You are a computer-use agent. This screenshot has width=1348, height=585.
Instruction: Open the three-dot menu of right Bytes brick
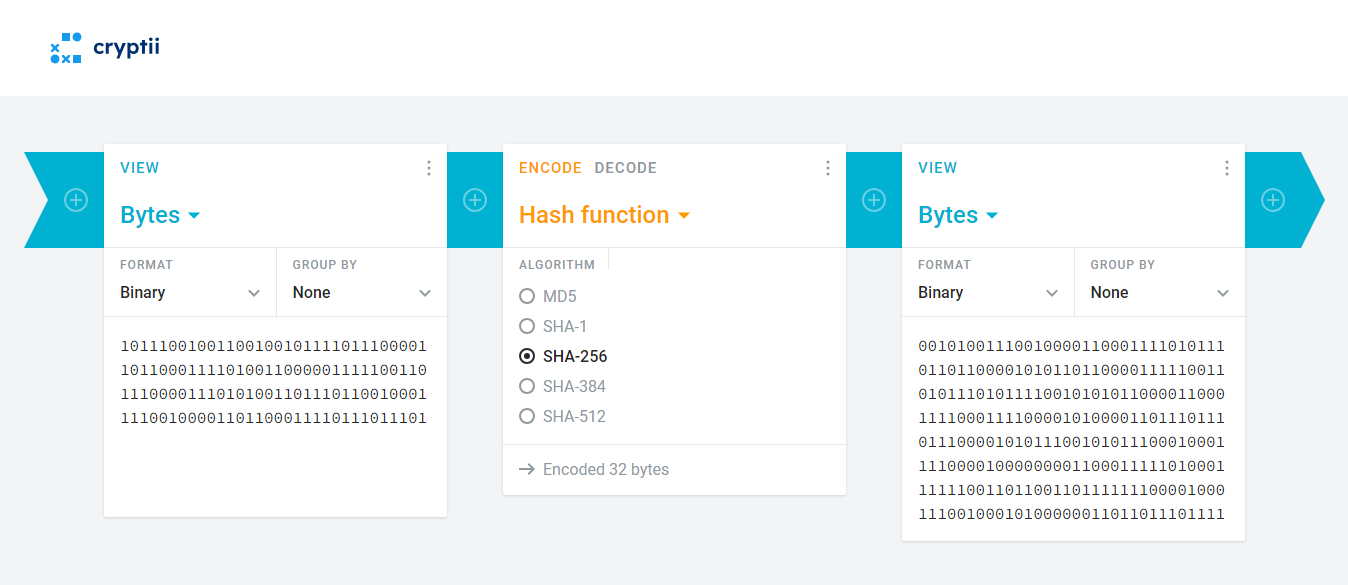click(1227, 168)
